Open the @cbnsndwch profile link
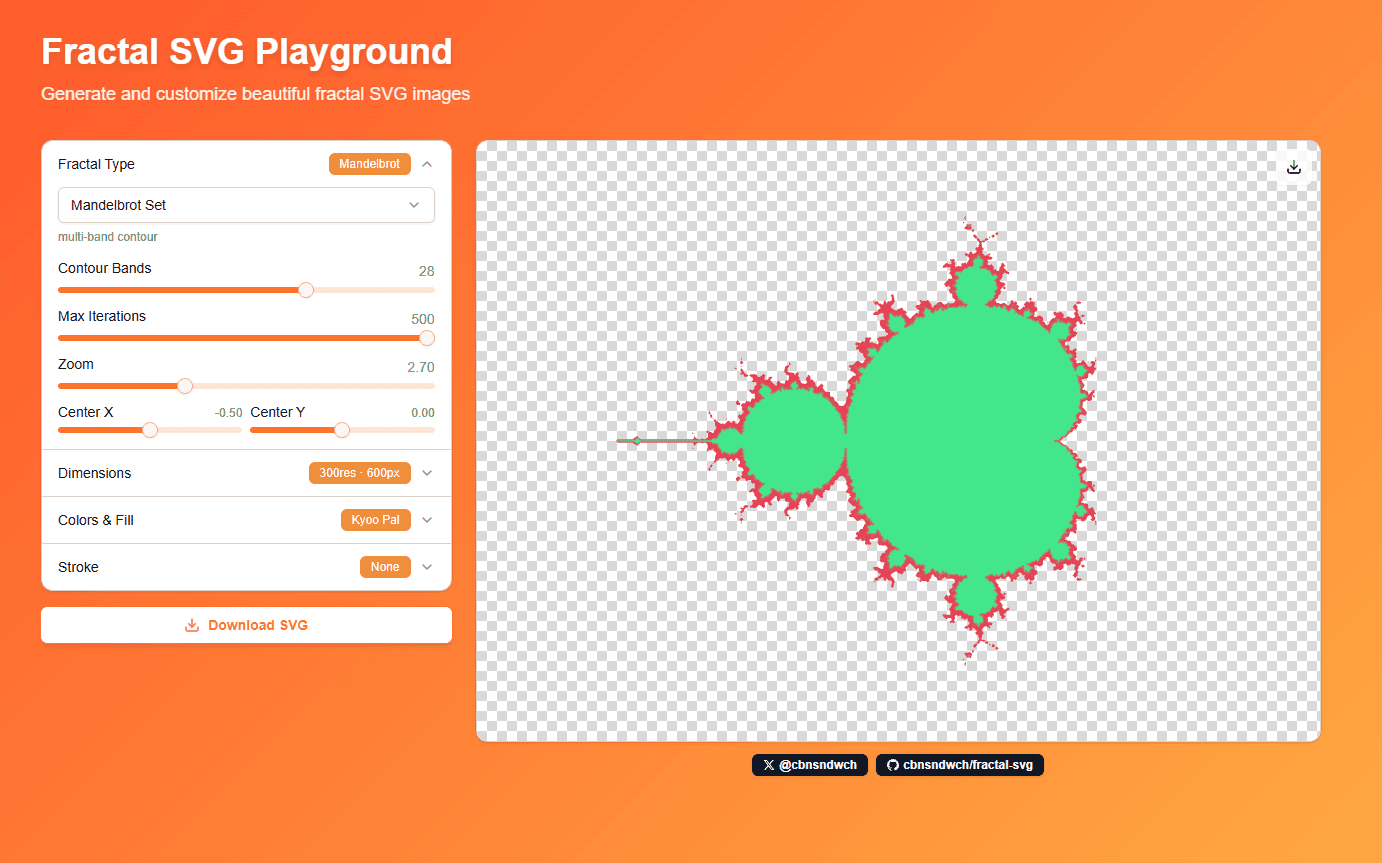1382x863 pixels. (810, 765)
